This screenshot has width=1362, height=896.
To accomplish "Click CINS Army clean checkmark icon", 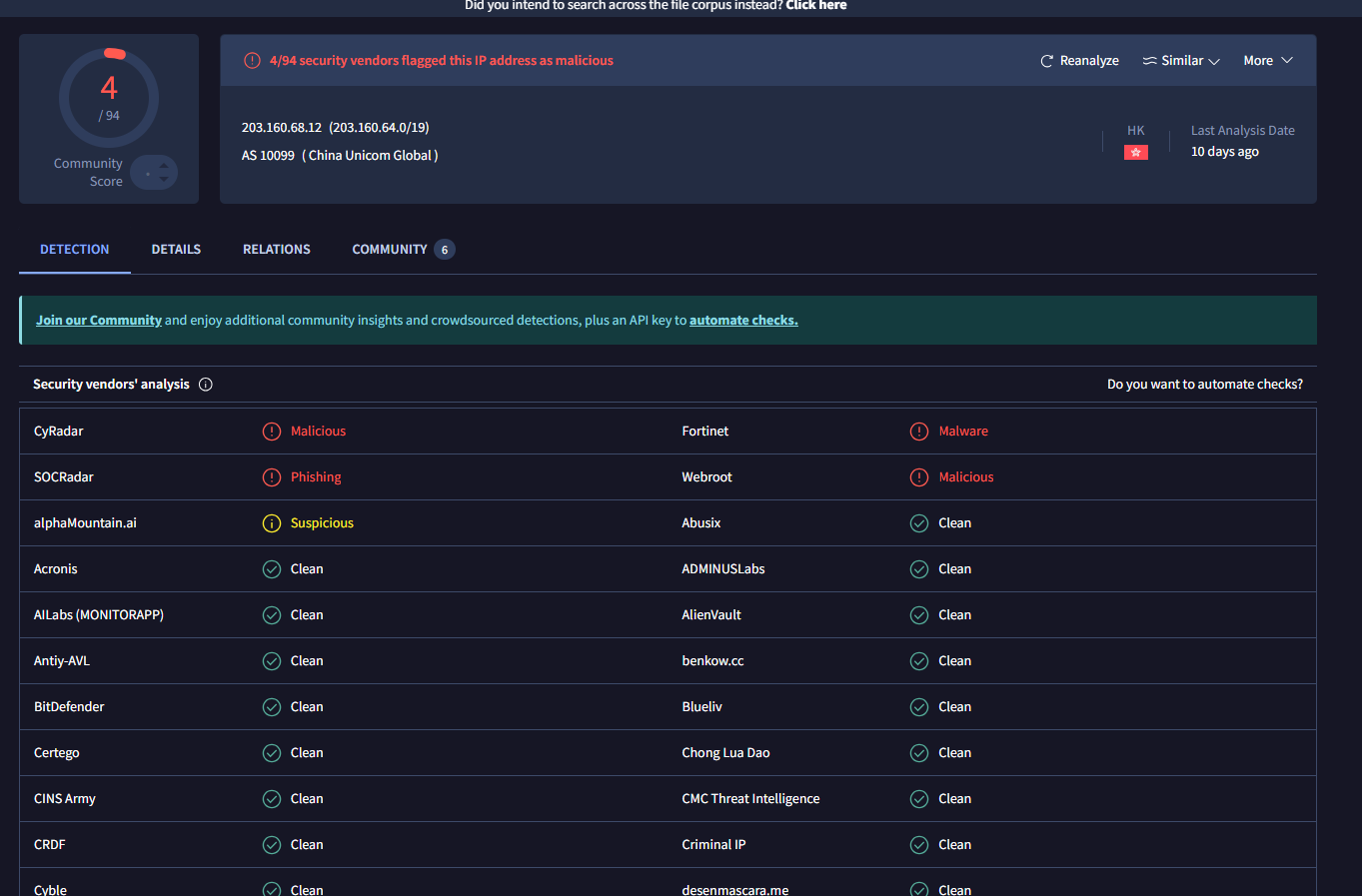I will tap(272, 799).
